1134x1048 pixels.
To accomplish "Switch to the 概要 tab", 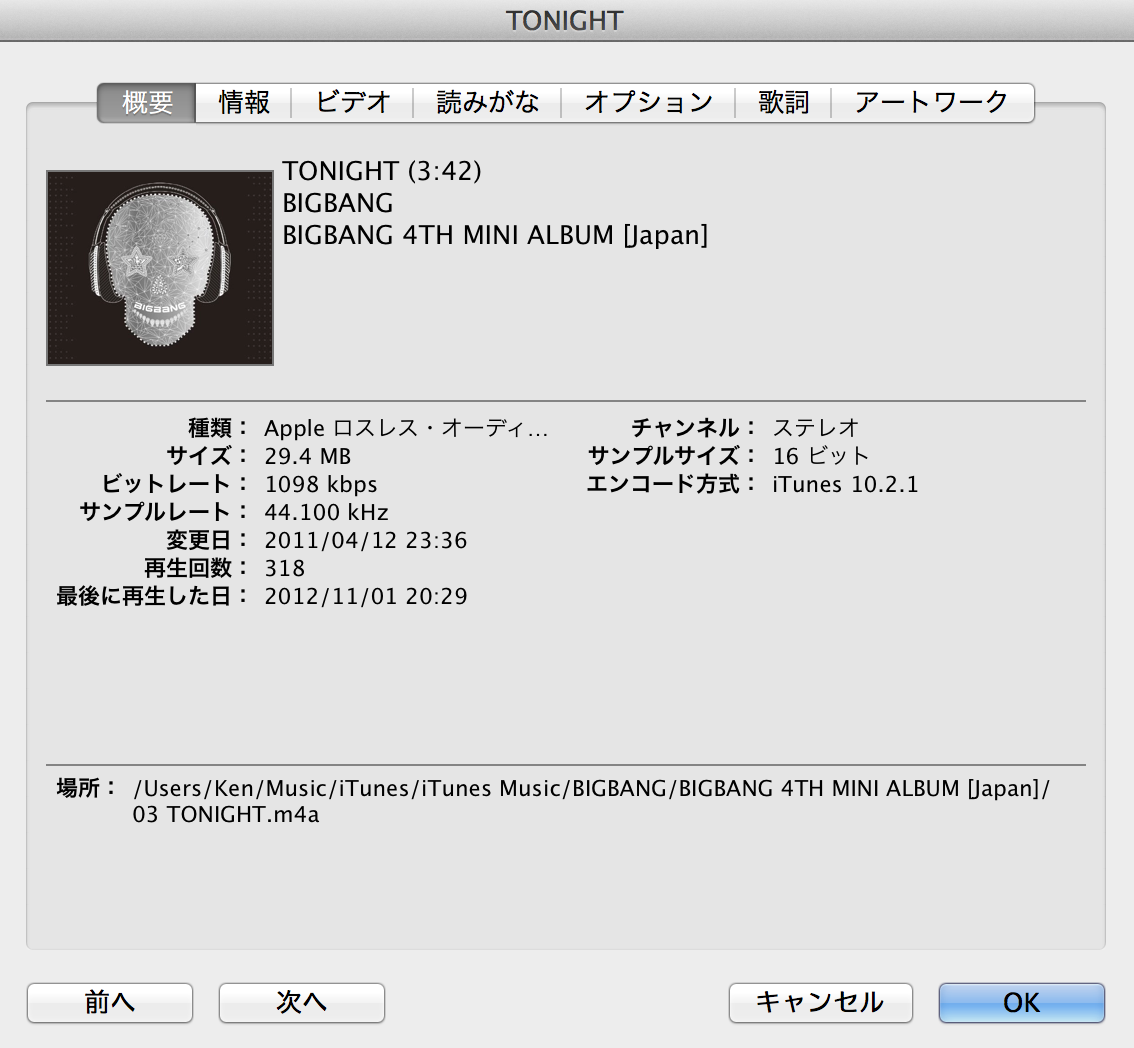I will pyautogui.click(x=147, y=103).
